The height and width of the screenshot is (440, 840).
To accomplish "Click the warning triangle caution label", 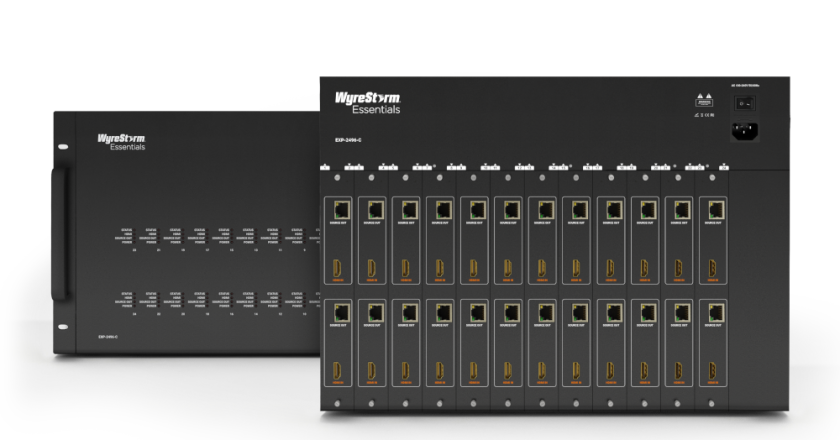I will [x=704, y=100].
